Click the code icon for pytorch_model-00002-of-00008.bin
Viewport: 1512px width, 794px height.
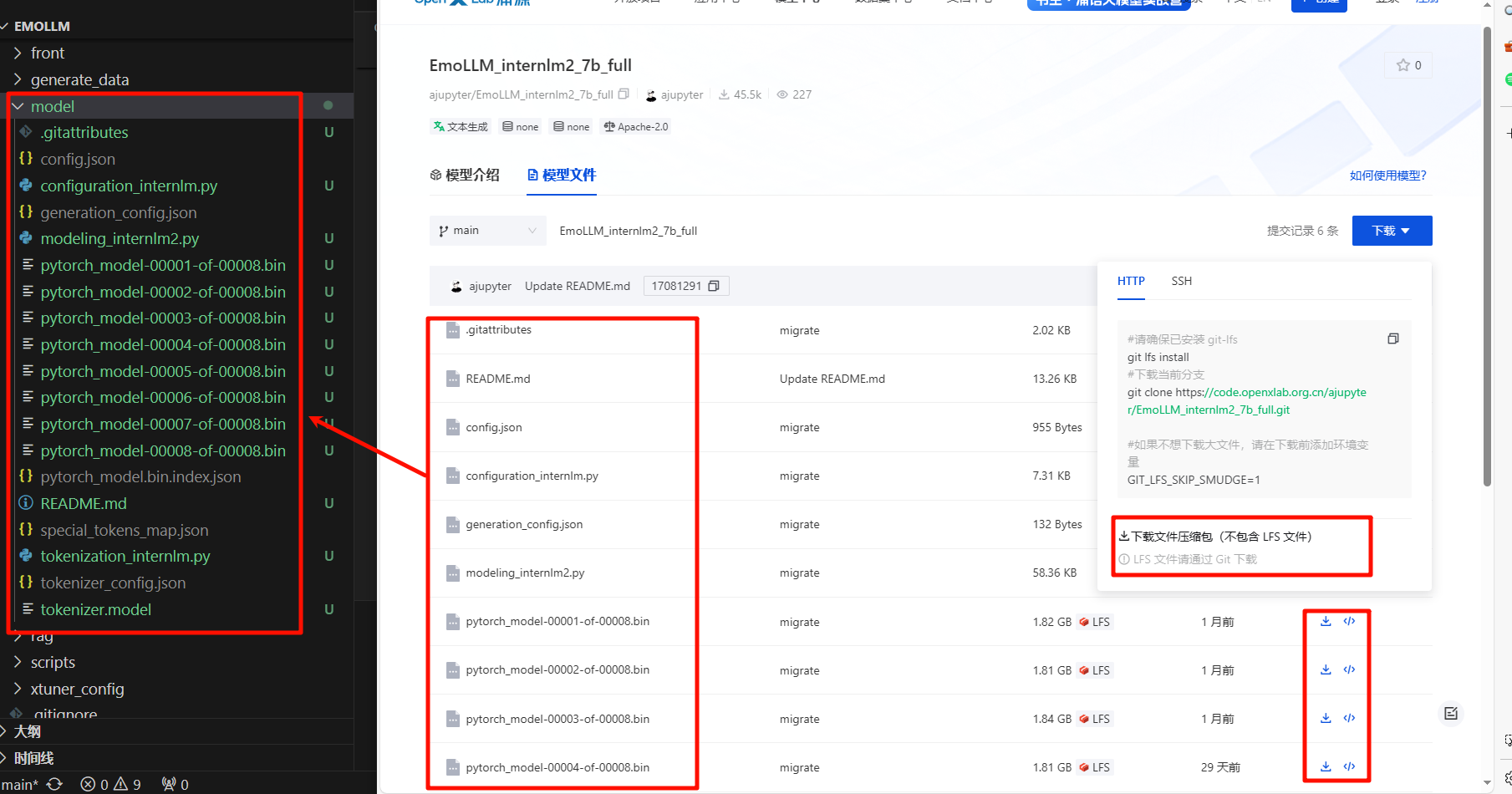[1349, 669]
